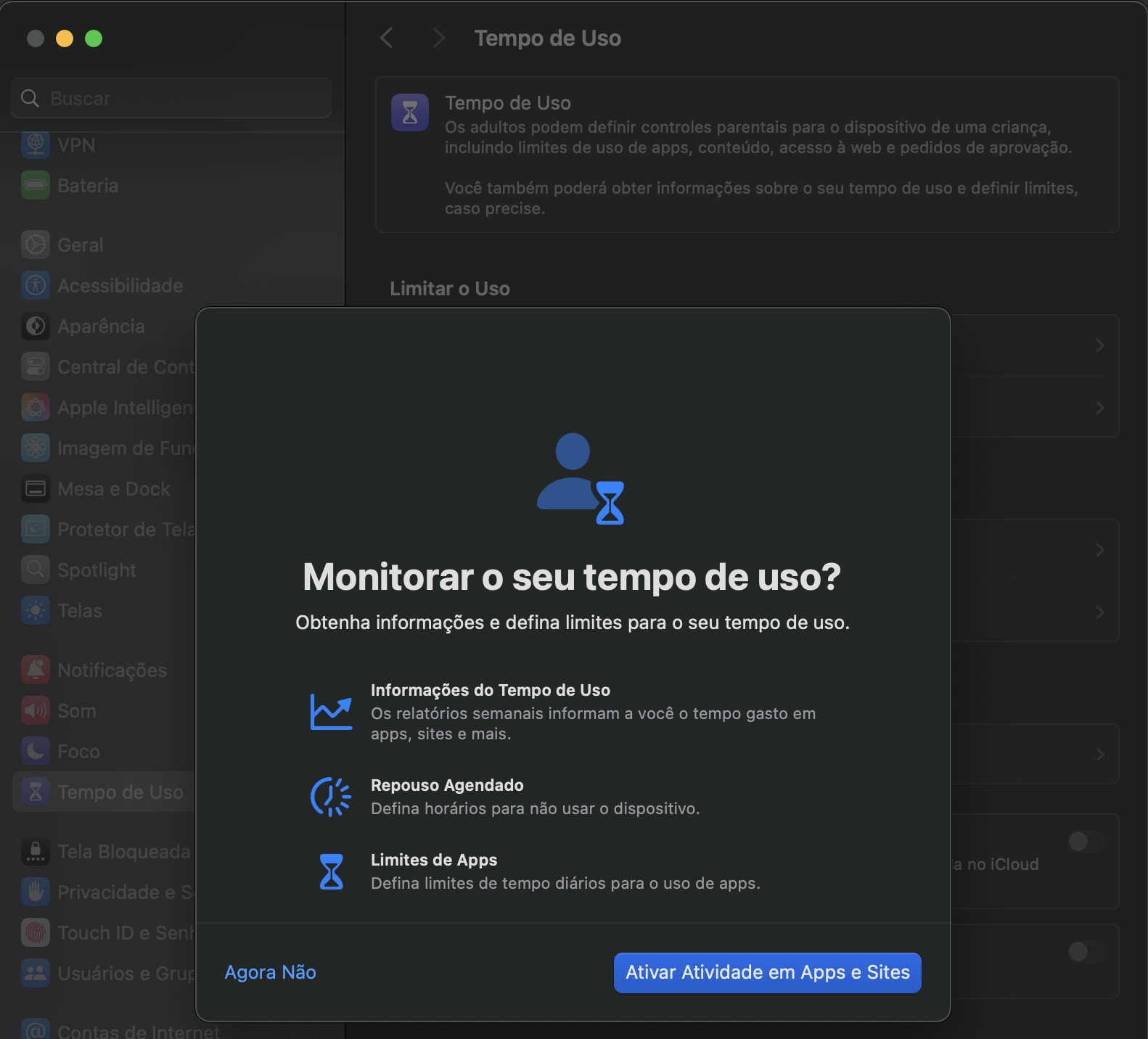Open Bateria via its battery icon
The height and width of the screenshot is (1039, 1148).
click(36, 185)
